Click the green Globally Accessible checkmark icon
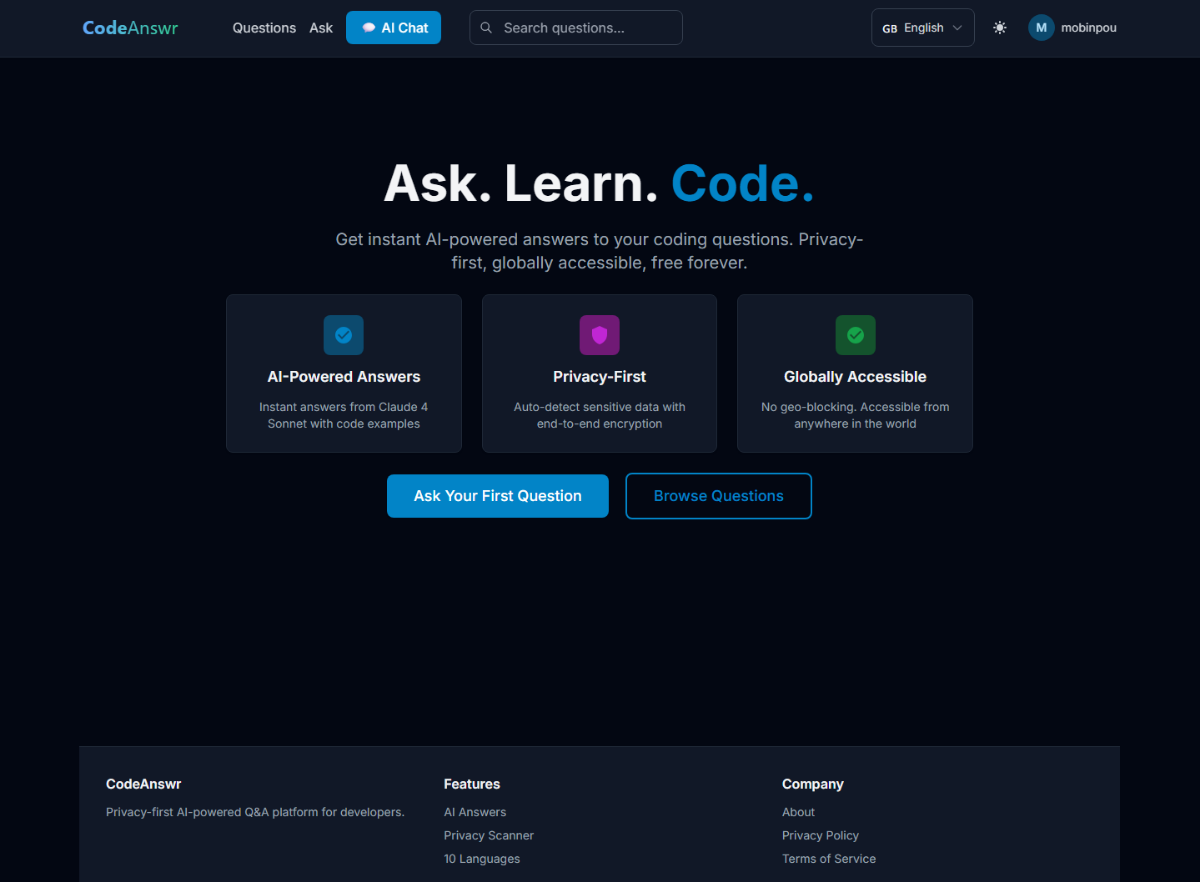The height and width of the screenshot is (882, 1200). pos(855,335)
